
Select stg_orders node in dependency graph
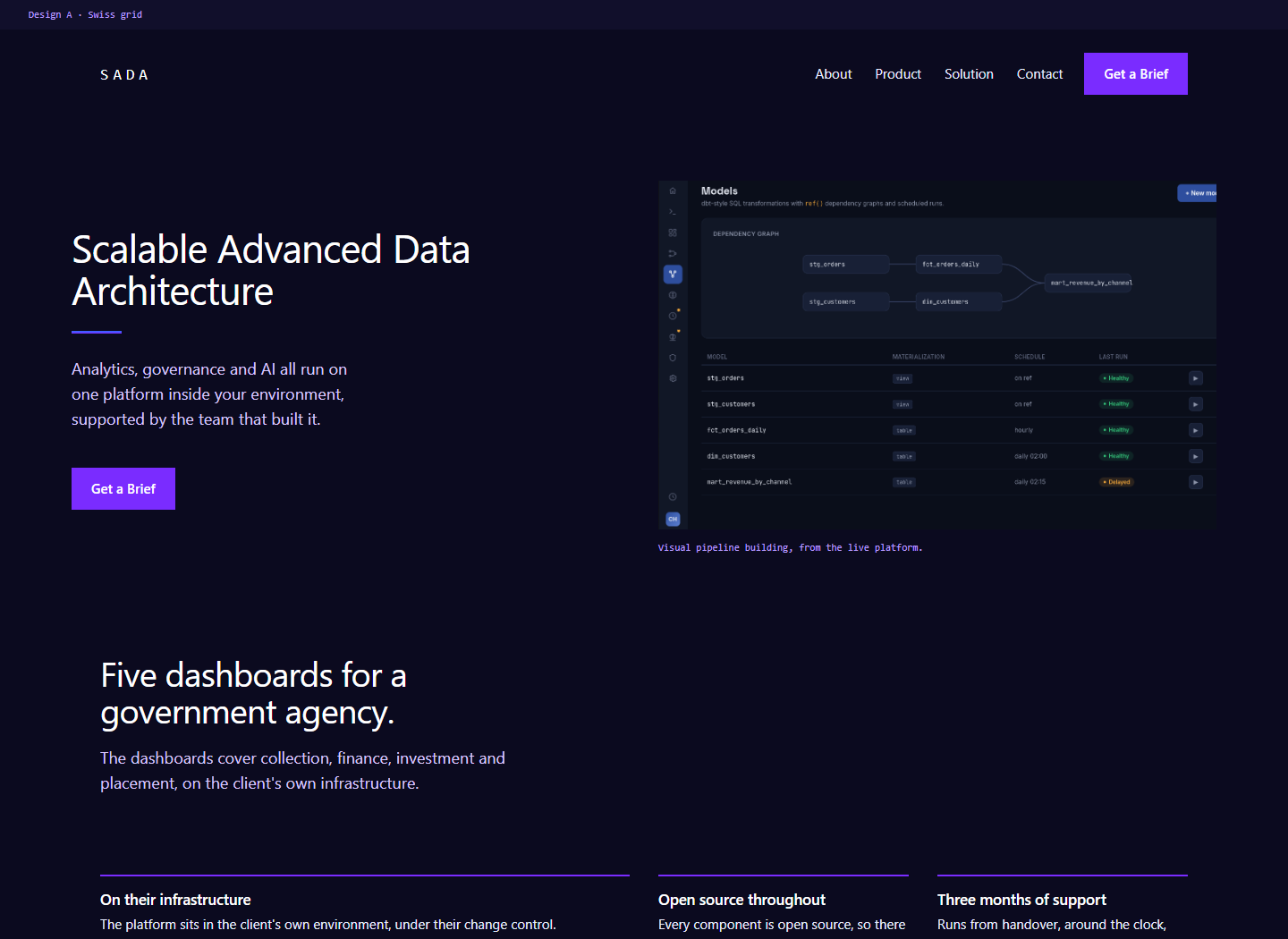[x=846, y=264]
